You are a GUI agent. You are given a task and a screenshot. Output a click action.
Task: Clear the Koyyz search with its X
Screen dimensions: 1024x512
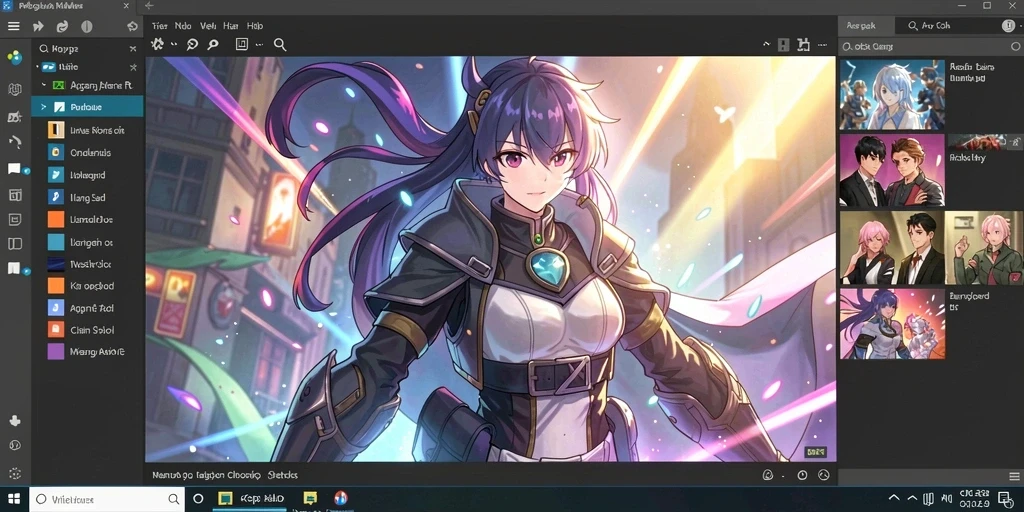(x=133, y=49)
